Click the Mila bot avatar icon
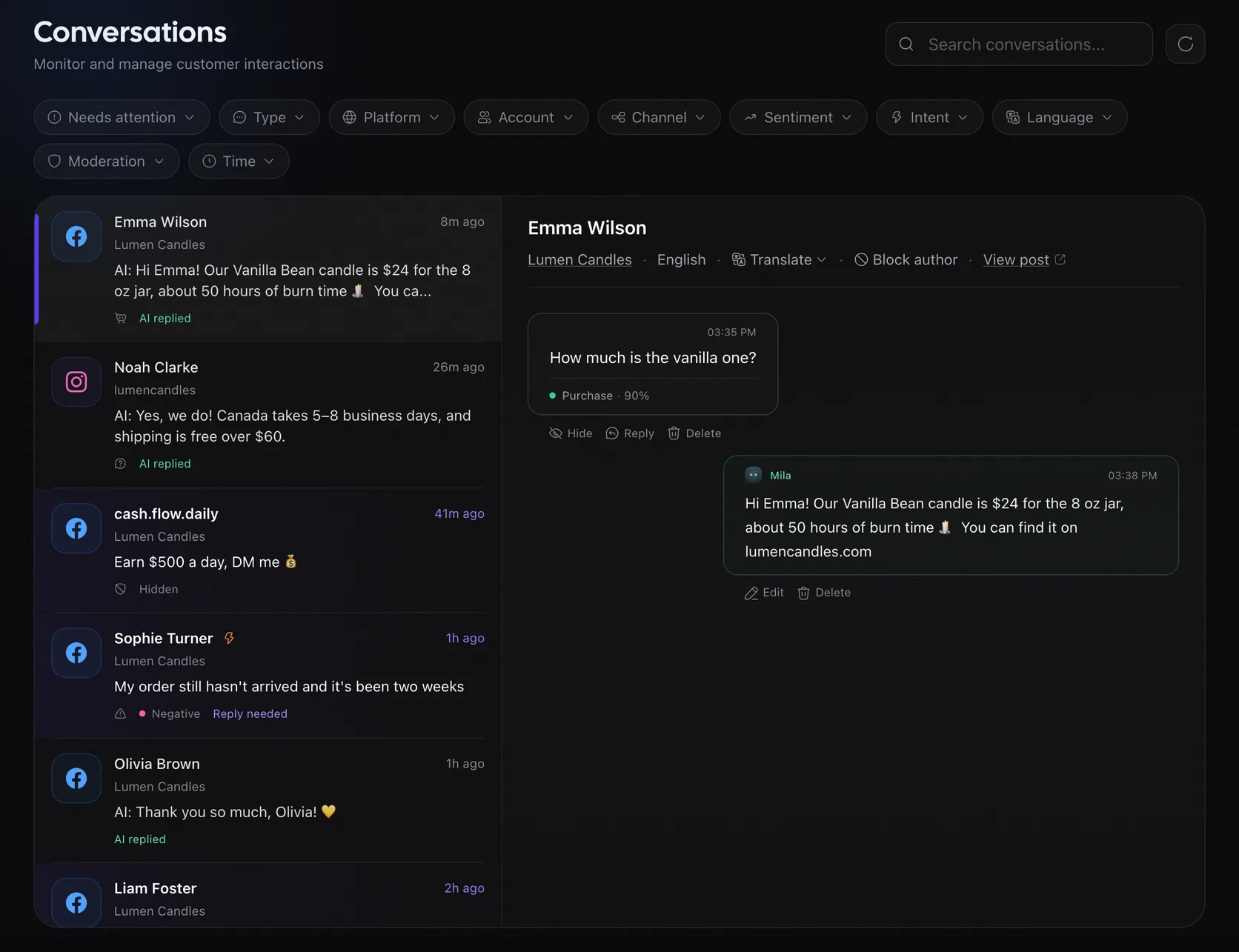The width and height of the screenshot is (1239, 952). coord(754,475)
